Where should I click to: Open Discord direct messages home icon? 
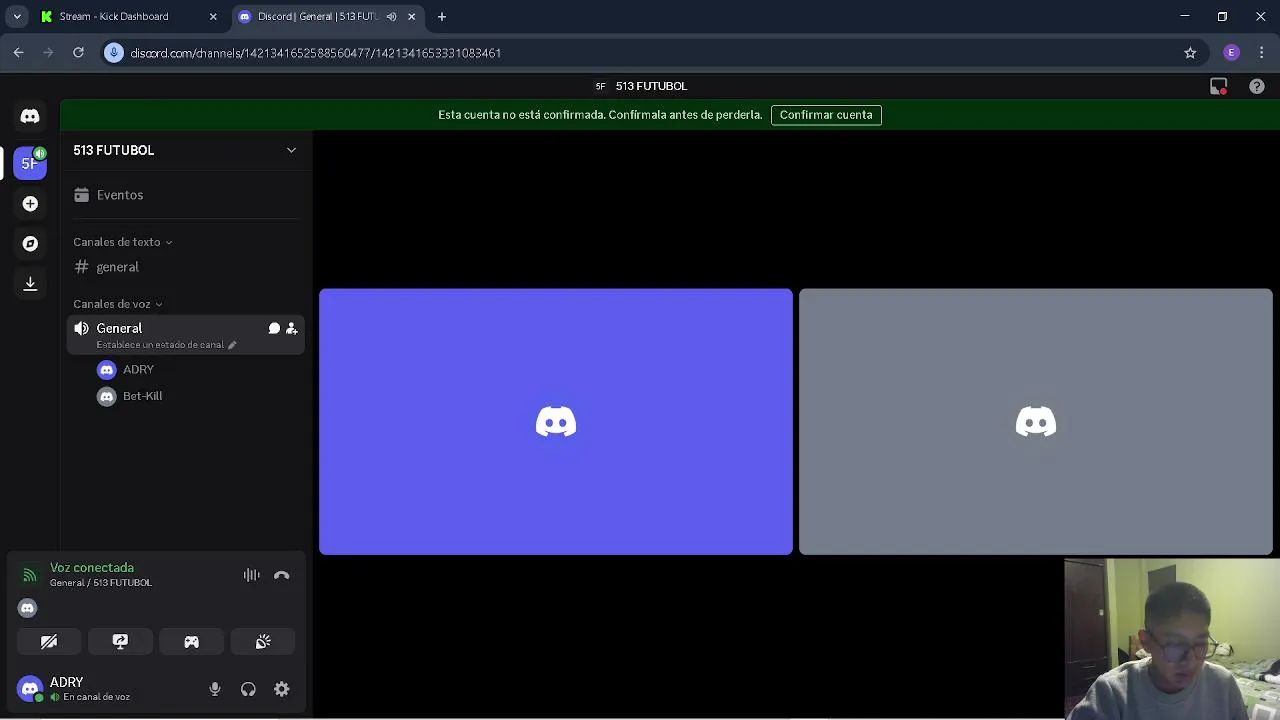[x=30, y=116]
